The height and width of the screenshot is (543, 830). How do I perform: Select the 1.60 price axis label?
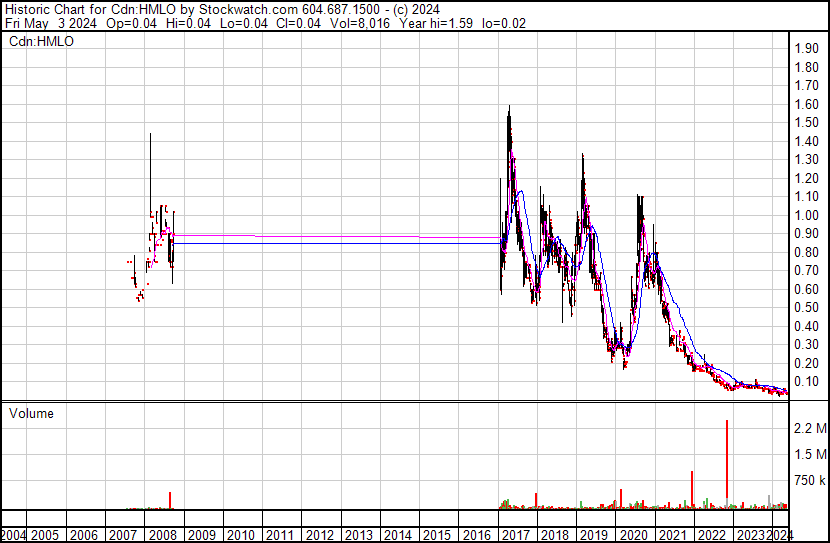(x=807, y=104)
